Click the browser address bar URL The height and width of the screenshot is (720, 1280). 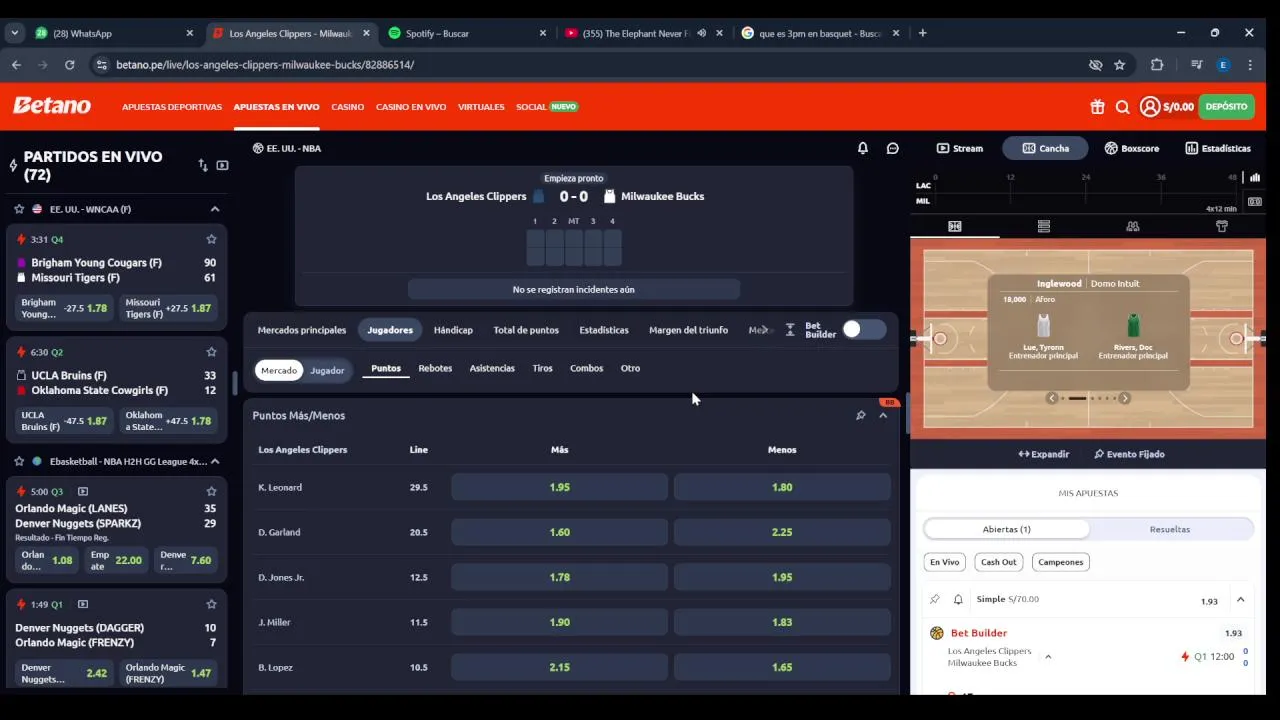pos(265,64)
